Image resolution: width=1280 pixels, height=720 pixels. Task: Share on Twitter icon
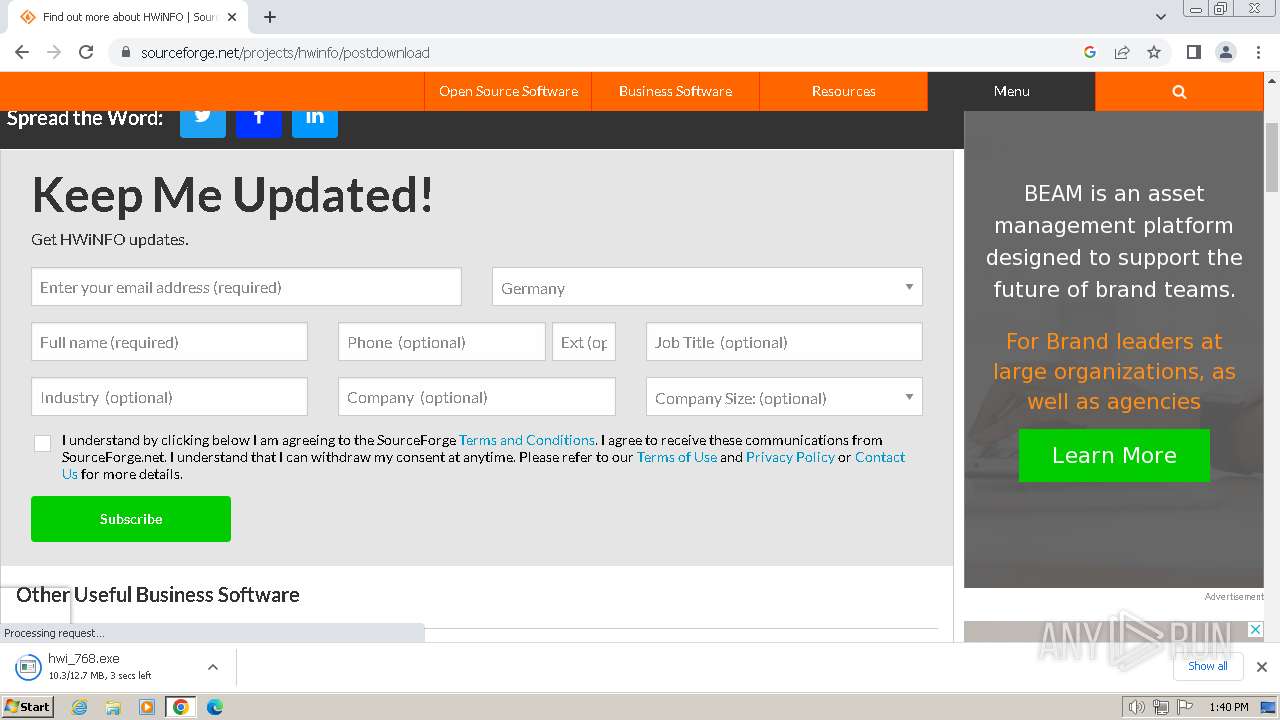pyautogui.click(x=203, y=121)
